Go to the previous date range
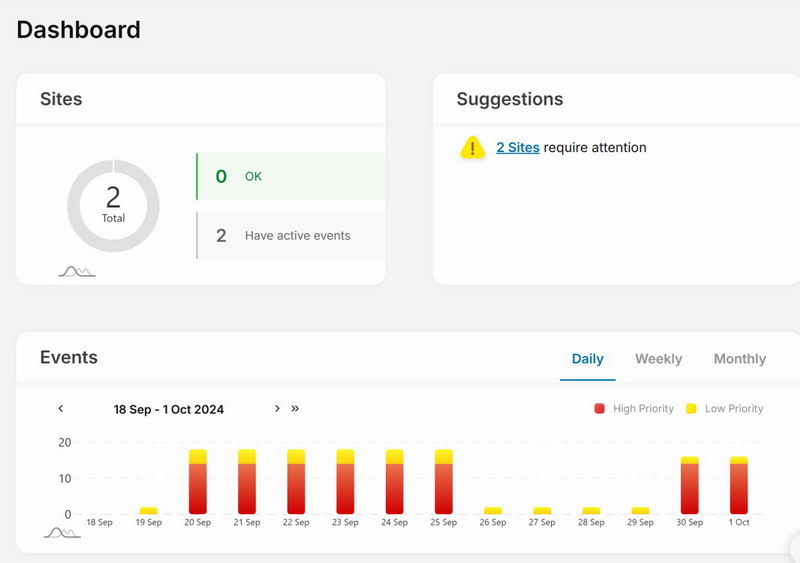Viewport: 800px width, 563px height. (61, 409)
